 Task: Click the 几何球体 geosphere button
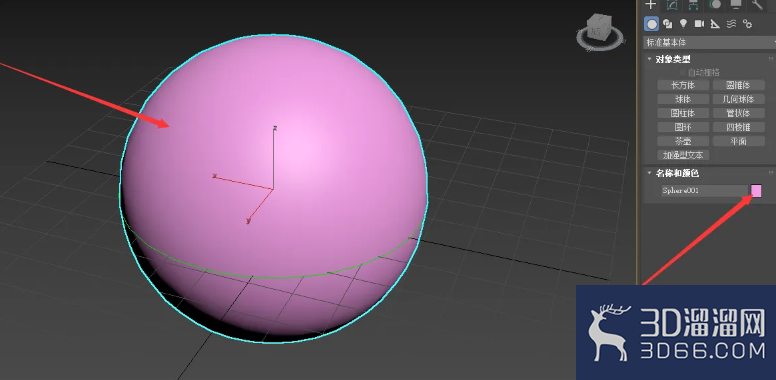(738, 99)
